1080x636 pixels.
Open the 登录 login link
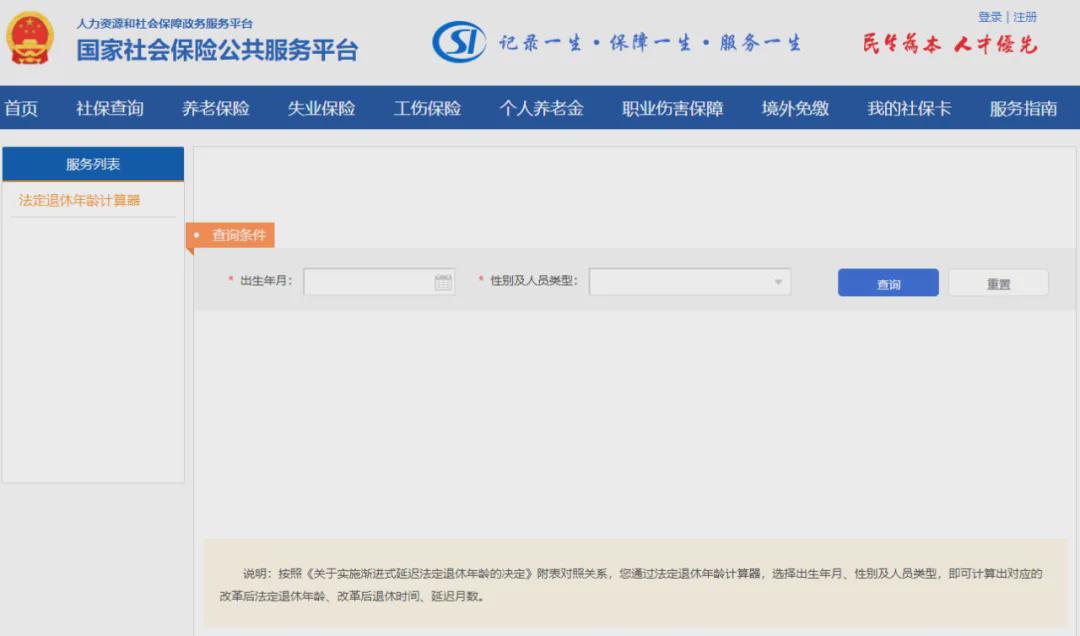(989, 17)
